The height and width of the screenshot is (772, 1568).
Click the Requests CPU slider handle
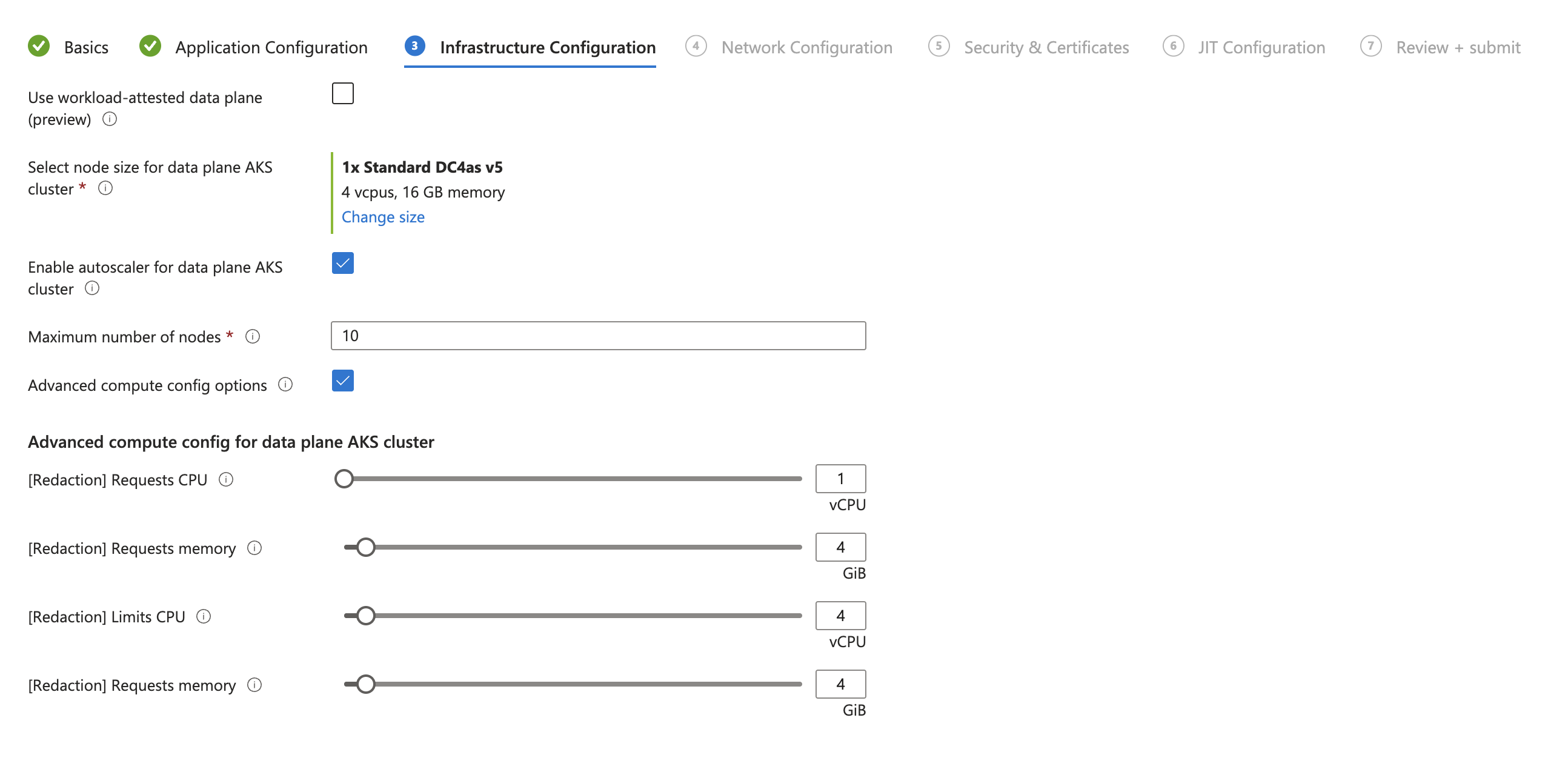coord(344,479)
